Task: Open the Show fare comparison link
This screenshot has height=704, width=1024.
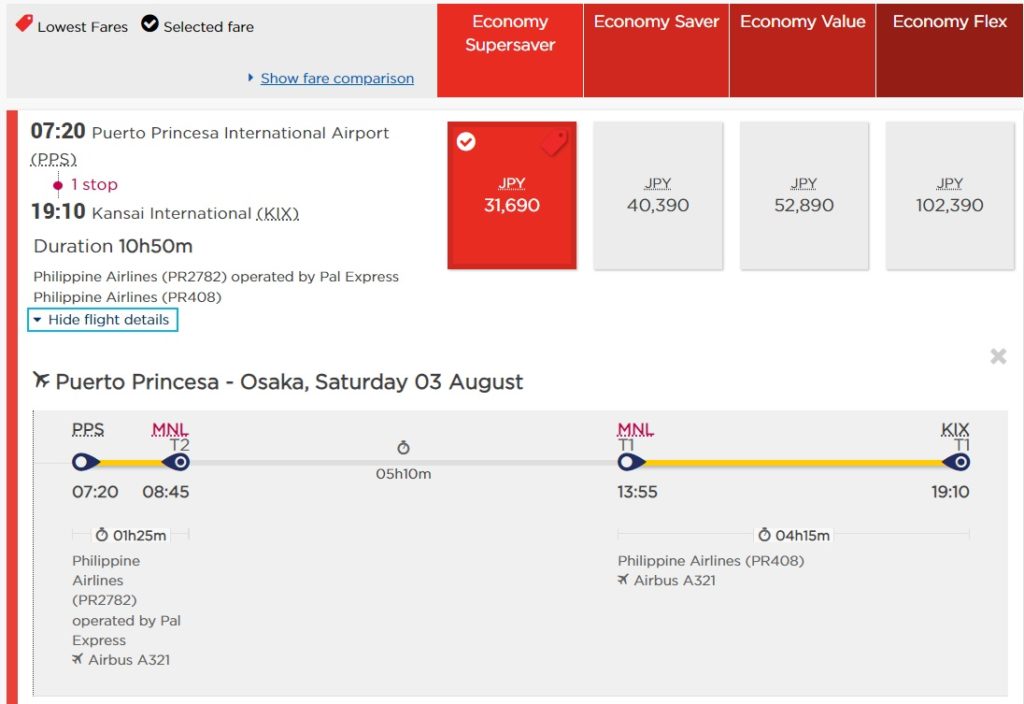Action: click(x=336, y=78)
